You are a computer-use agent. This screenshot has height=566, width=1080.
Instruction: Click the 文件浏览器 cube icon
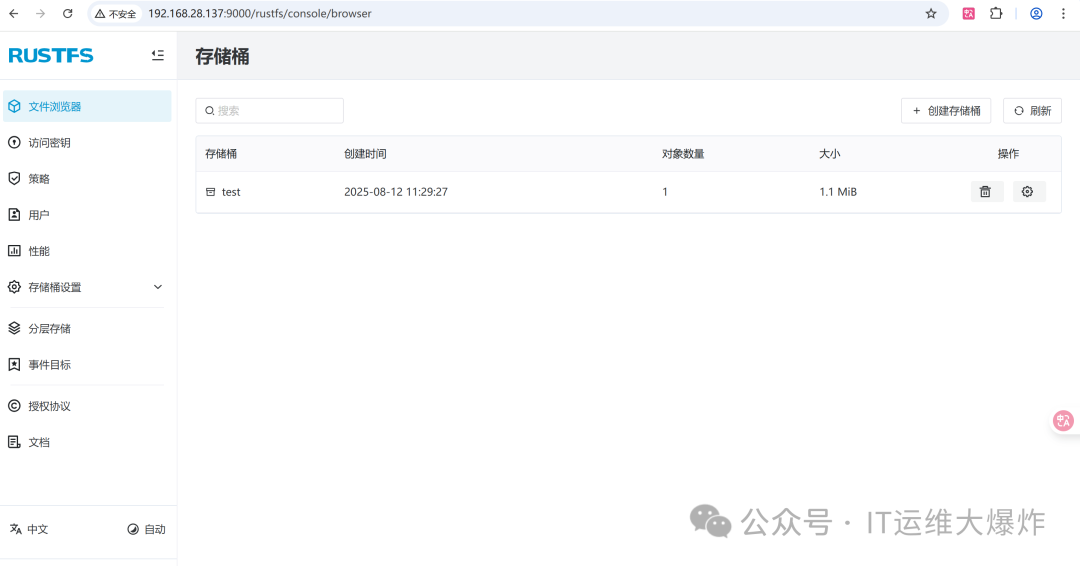(x=14, y=106)
